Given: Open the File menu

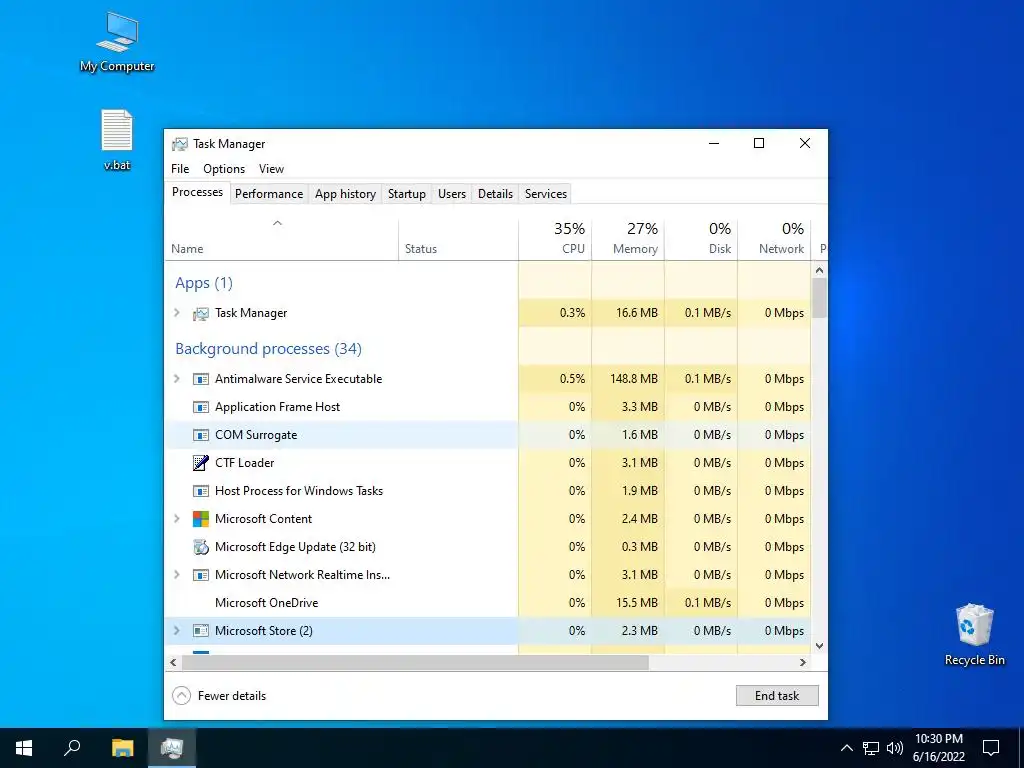Looking at the screenshot, I should (180, 168).
